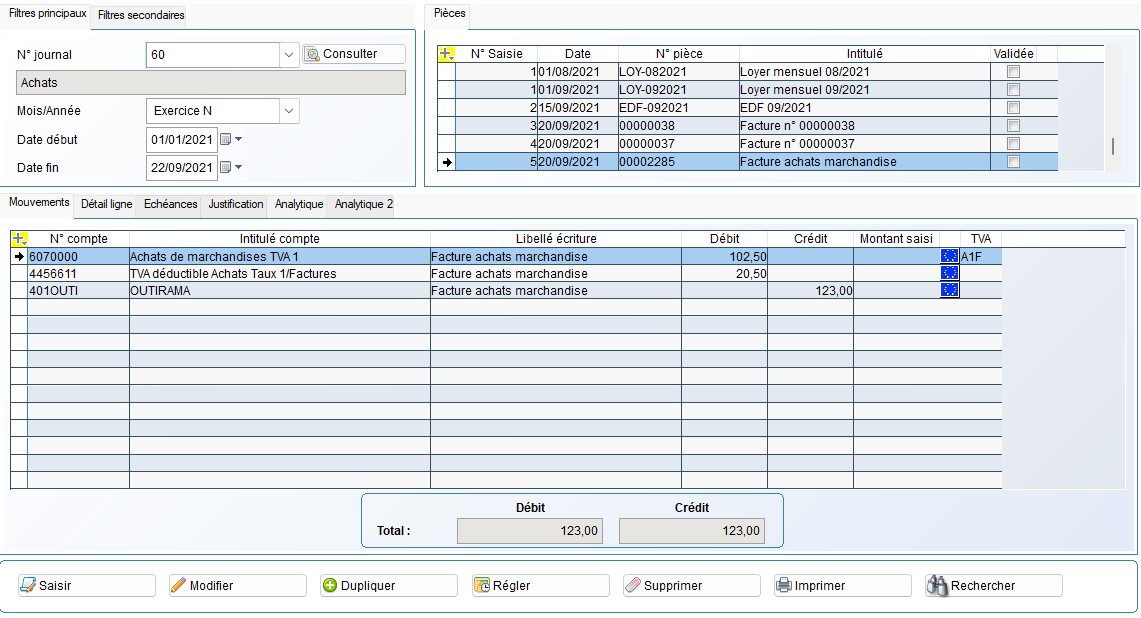The height and width of the screenshot is (618, 1141).
Task: Click the N° Saisie column header
Action: 496,54
